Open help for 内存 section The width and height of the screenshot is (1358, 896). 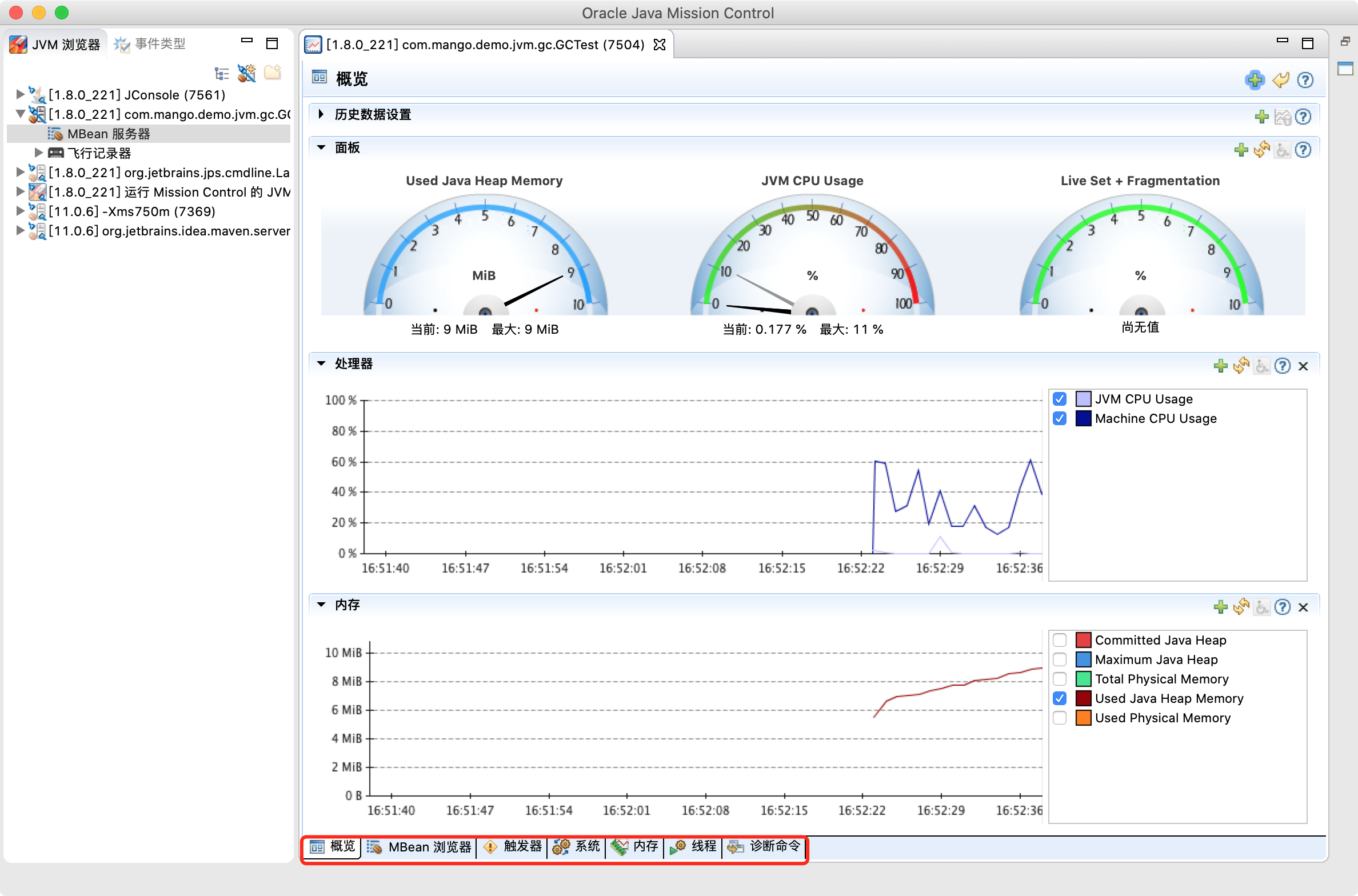pyautogui.click(x=1283, y=607)
